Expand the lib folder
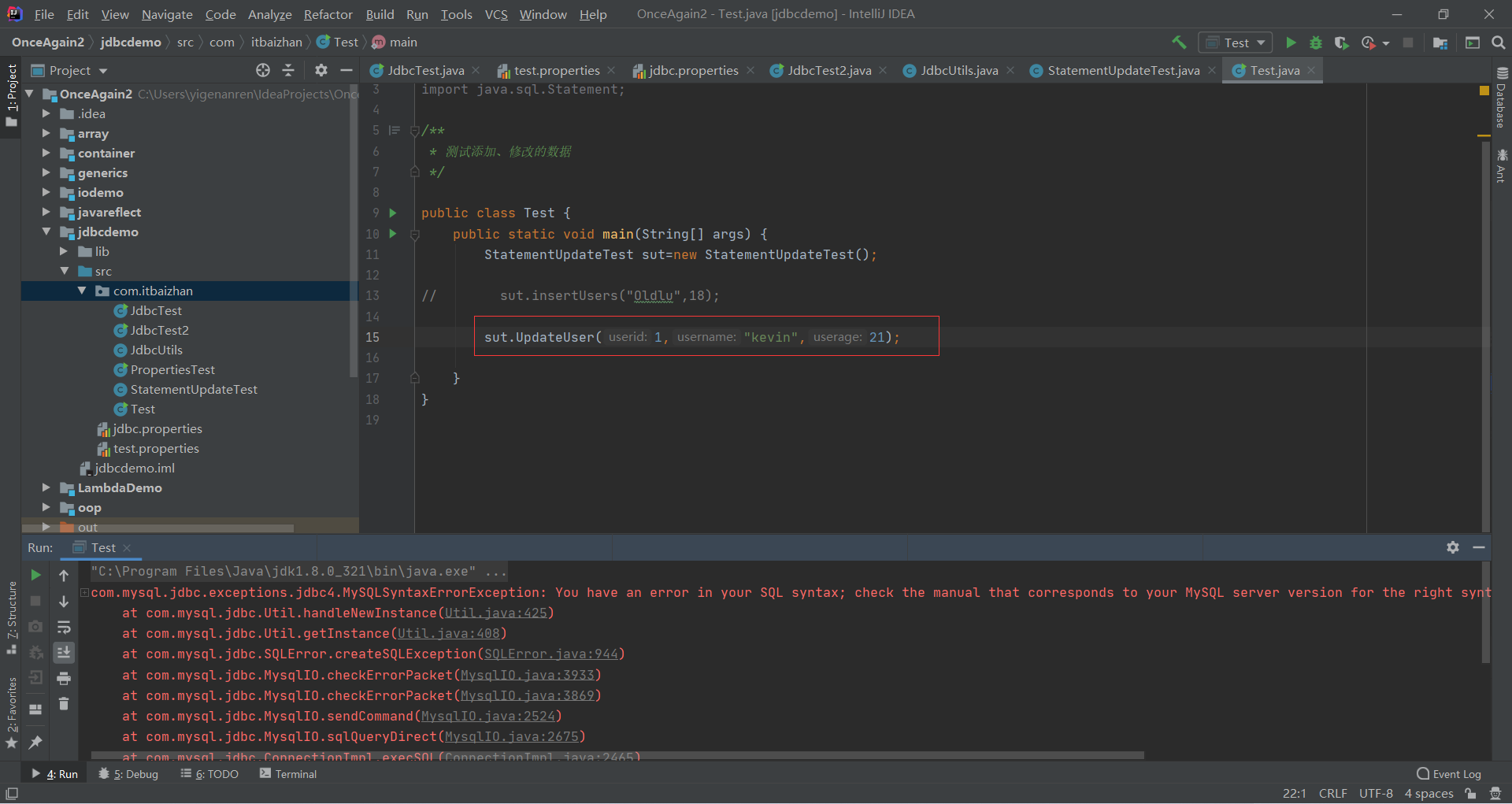This screenshot has width=1512, height=804. (x=64, y=251)
